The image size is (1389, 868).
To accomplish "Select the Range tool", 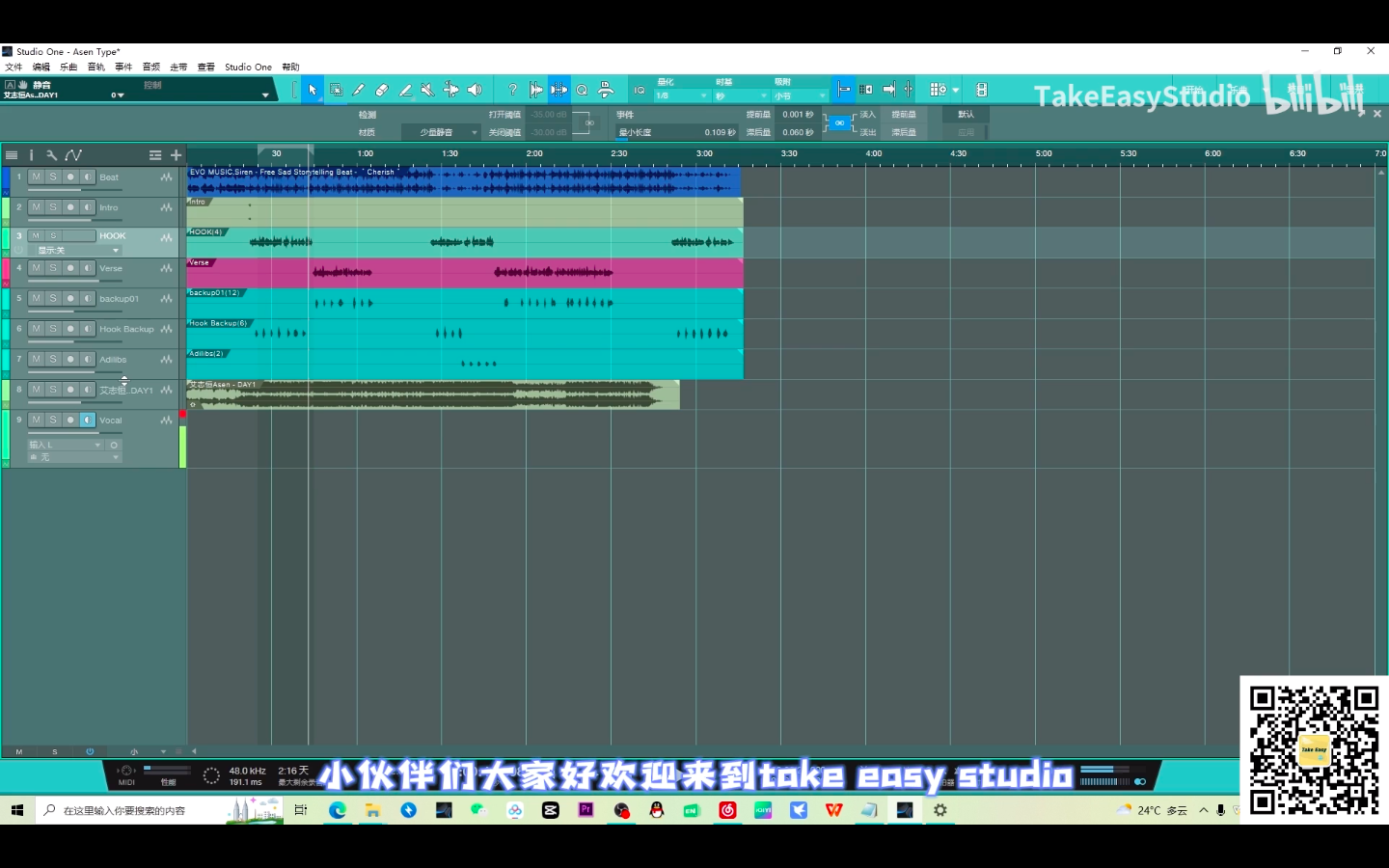I will [x=336, y=90].
